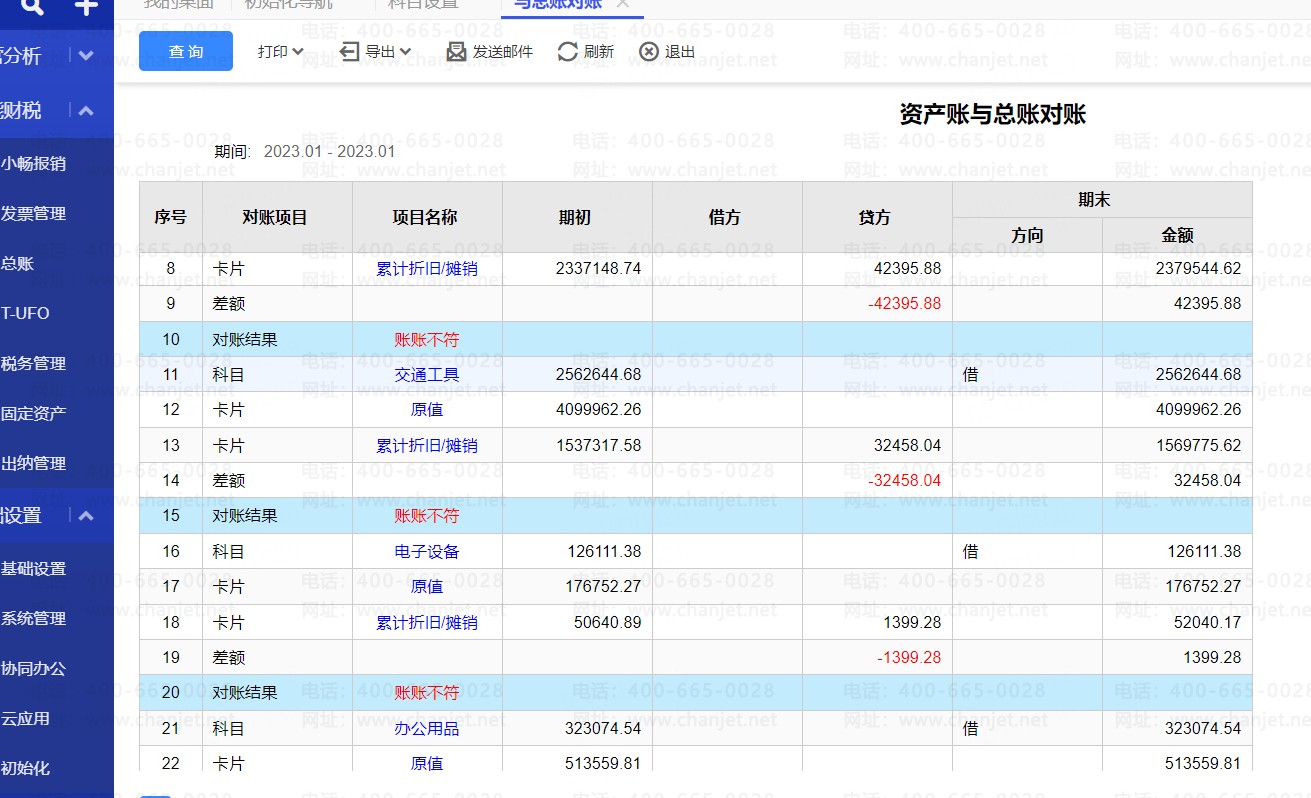Open 出纳管理 from the sidebar

click(34, 463)
